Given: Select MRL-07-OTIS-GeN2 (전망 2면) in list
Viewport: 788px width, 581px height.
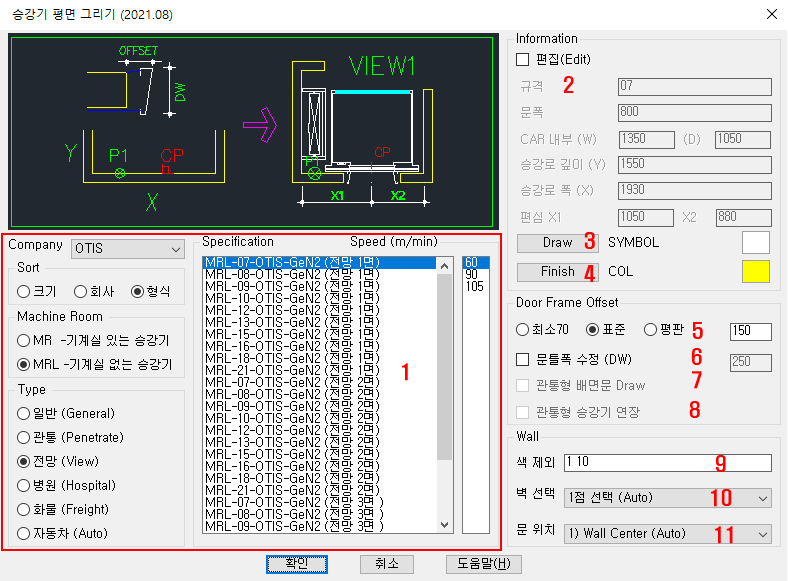Looking at the screenshot, I should (320, 382).
